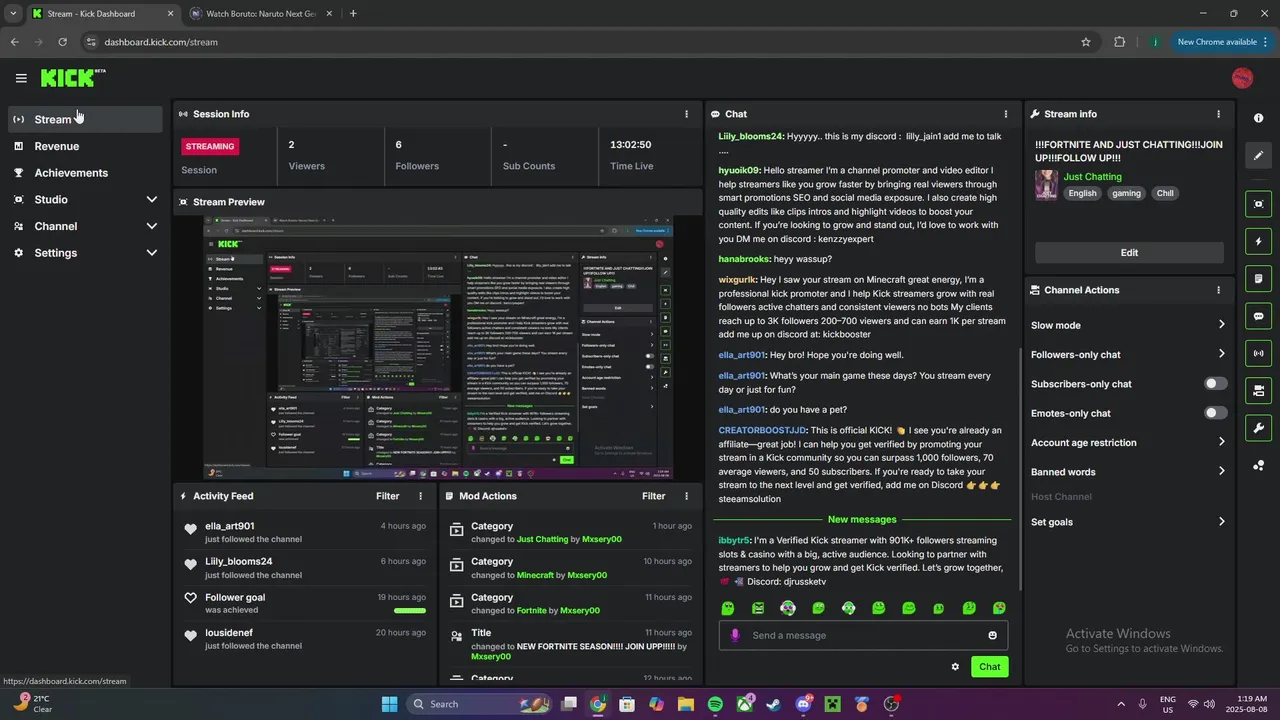
Task: Send message with green Chat button
Action: 989,667
